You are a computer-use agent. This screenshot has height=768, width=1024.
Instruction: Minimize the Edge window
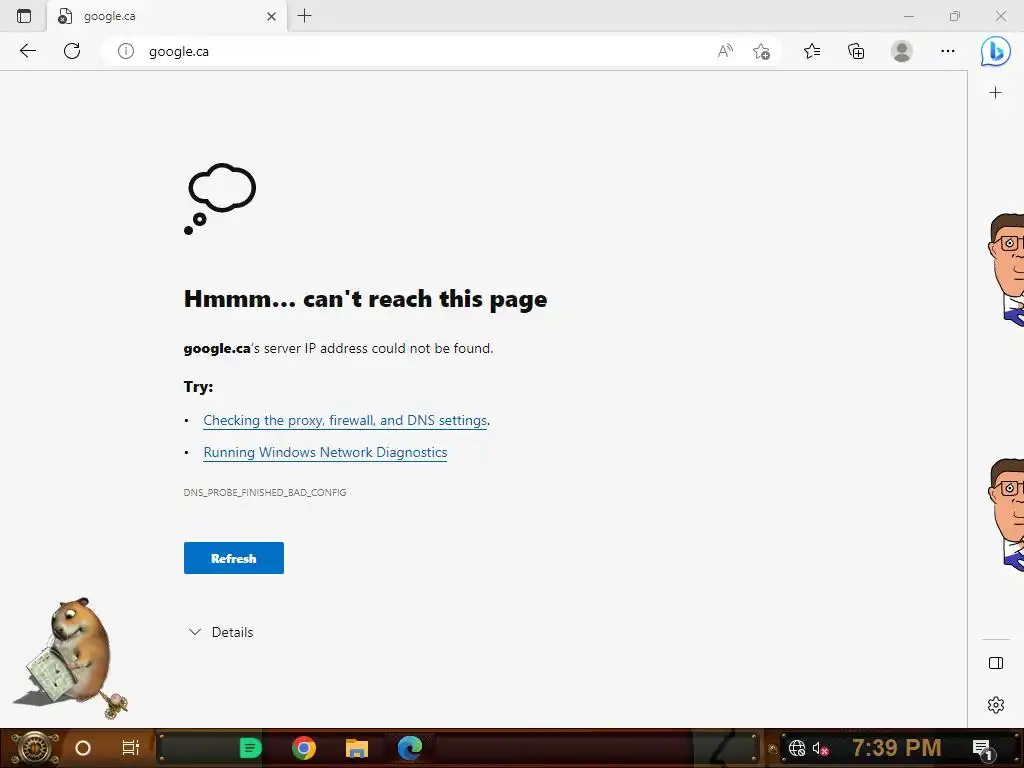tap(908, 16)
